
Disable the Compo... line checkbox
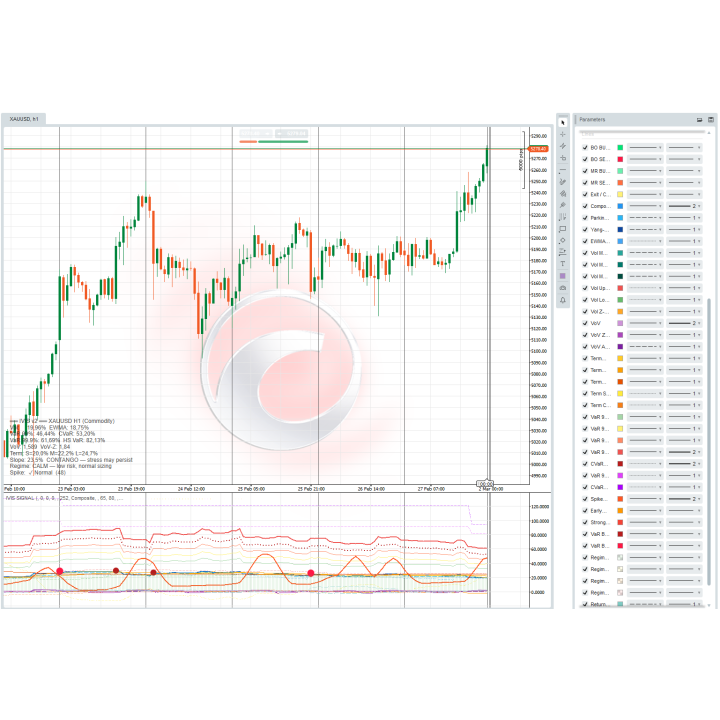pos(585,206)
